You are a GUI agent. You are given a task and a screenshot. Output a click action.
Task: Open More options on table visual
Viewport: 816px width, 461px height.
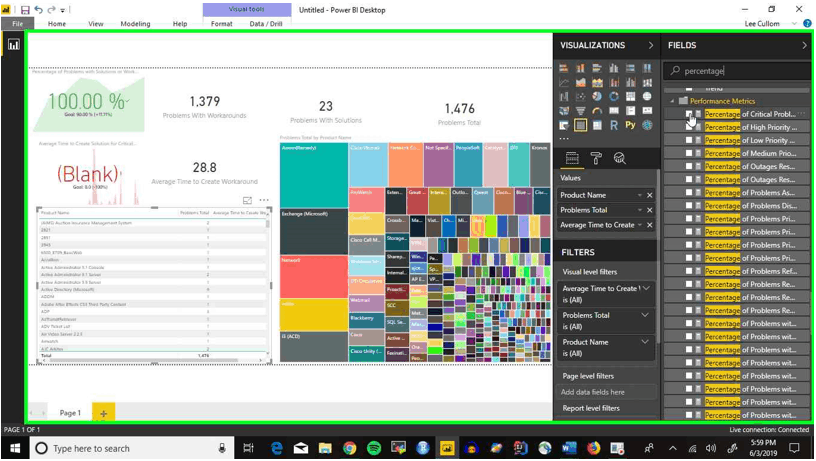click(x=264, y=200)
